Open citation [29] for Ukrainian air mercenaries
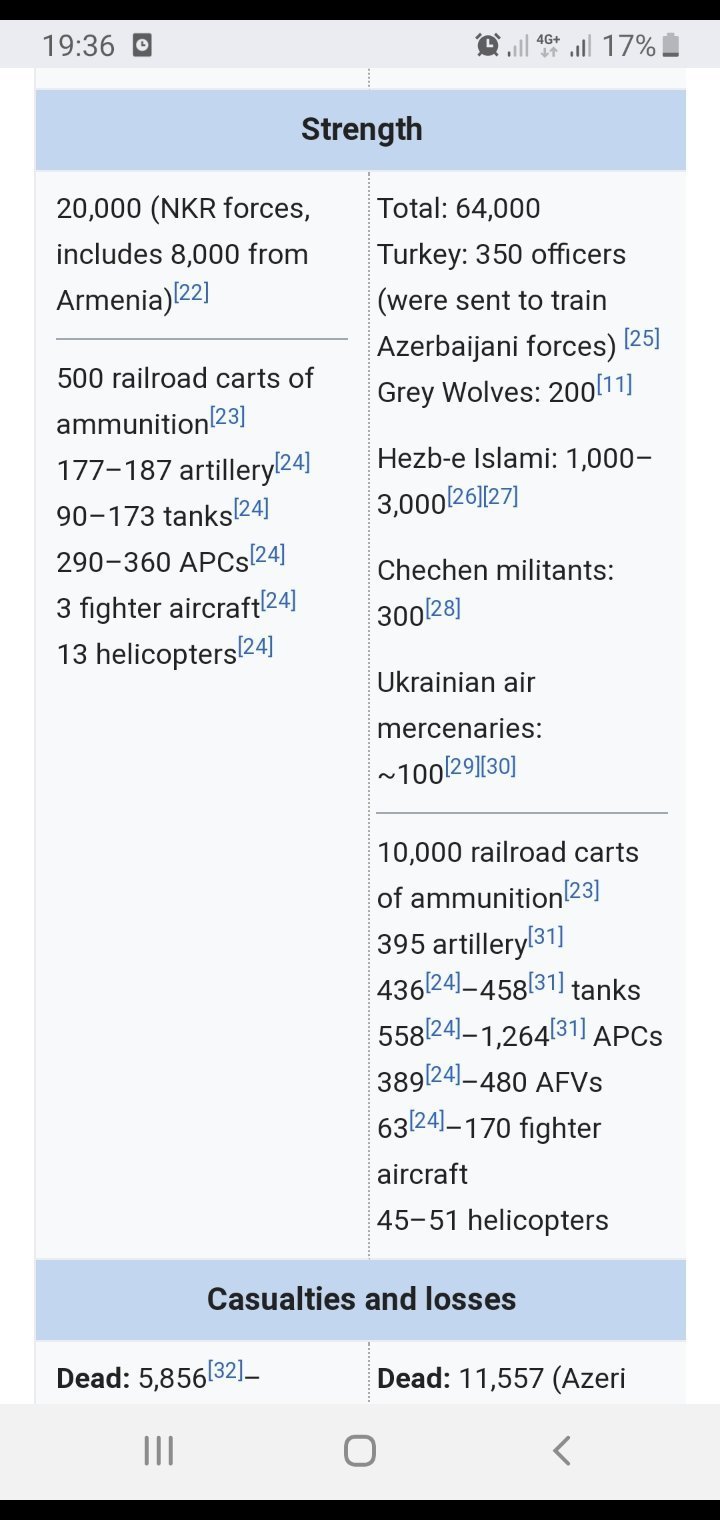This screenshot has height=1520, width=720. [x=462, y=766]
